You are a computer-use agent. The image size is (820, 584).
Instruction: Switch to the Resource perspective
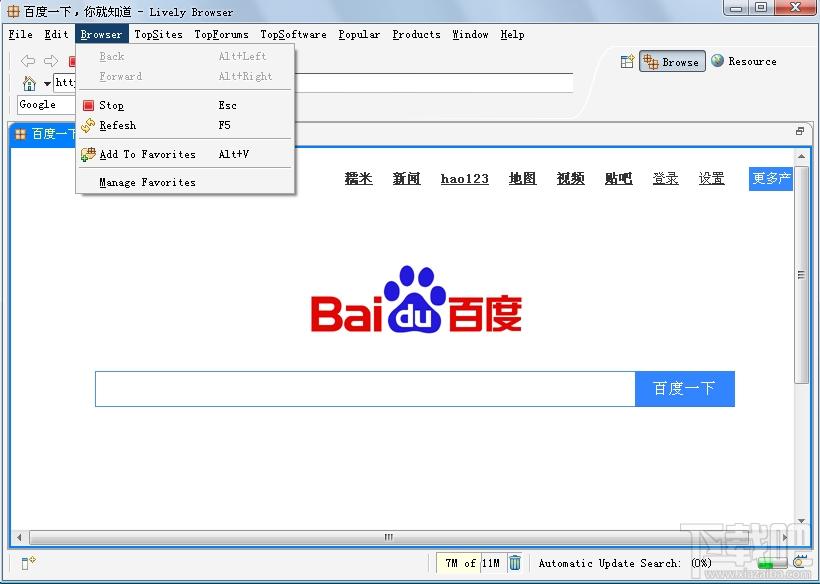click(x=744, y=61)
